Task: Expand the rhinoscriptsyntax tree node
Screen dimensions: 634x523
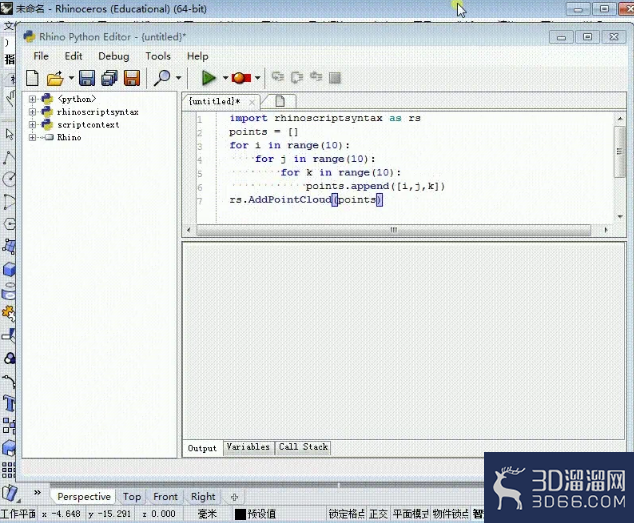Action: click(x=32, y=112)
